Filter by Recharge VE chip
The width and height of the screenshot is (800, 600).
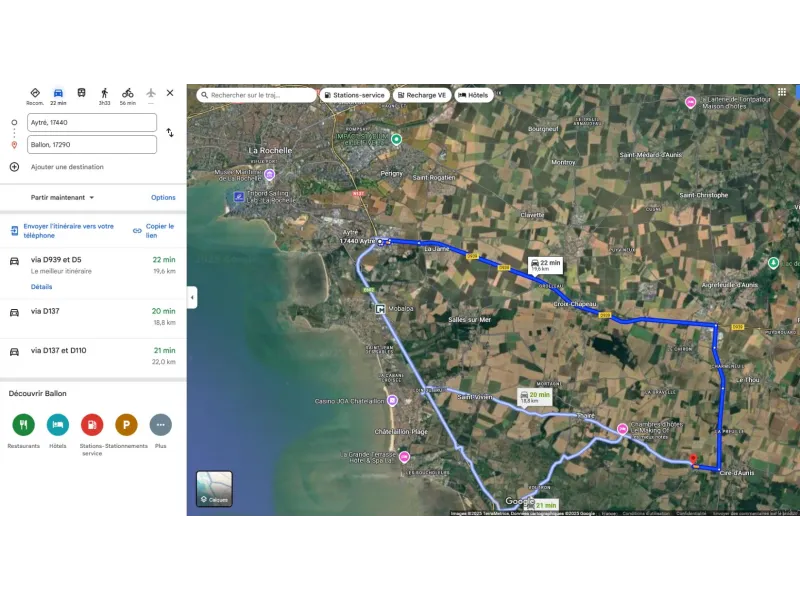[x=422, y=95]
